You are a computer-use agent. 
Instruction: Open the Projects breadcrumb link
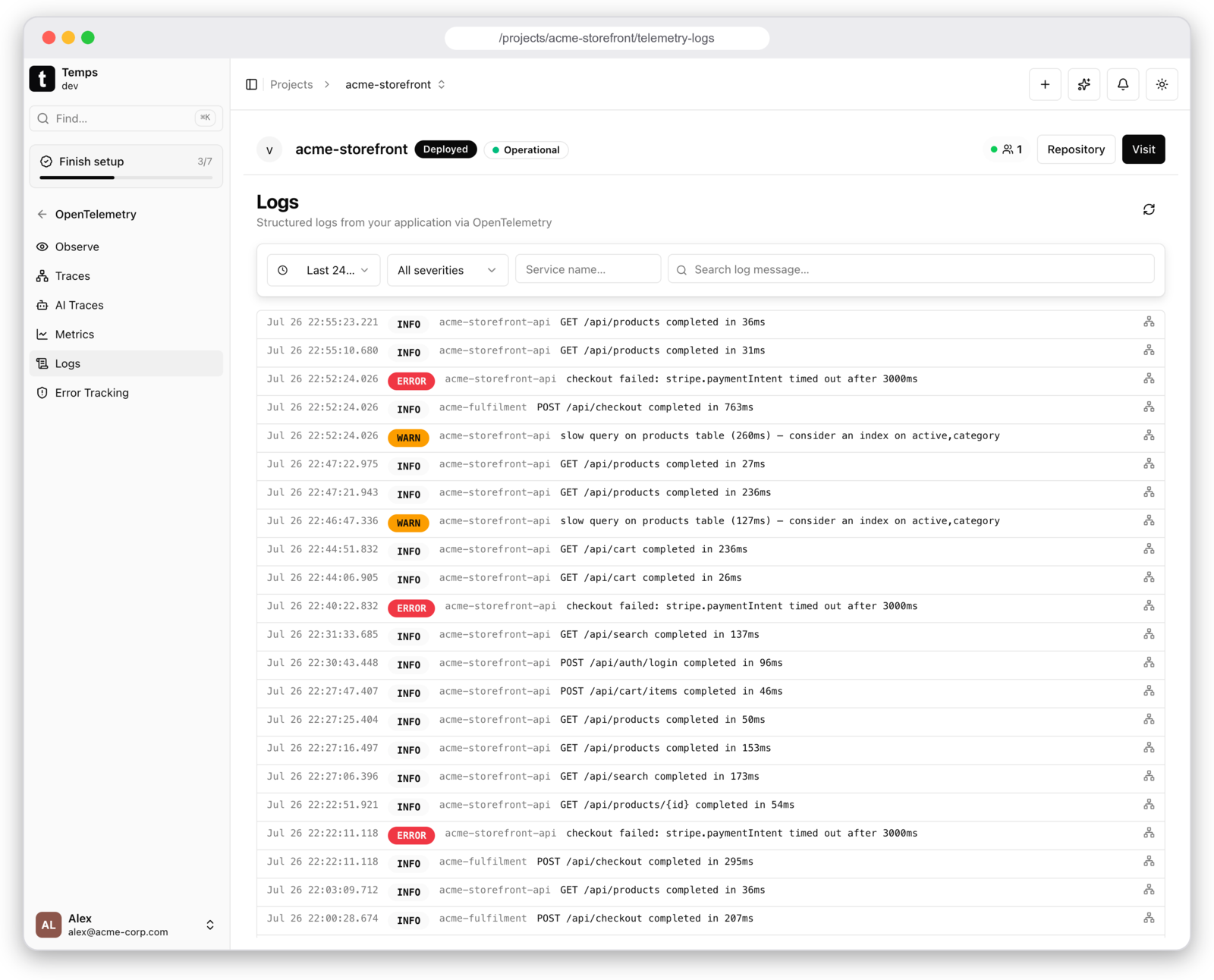(291, 84)
